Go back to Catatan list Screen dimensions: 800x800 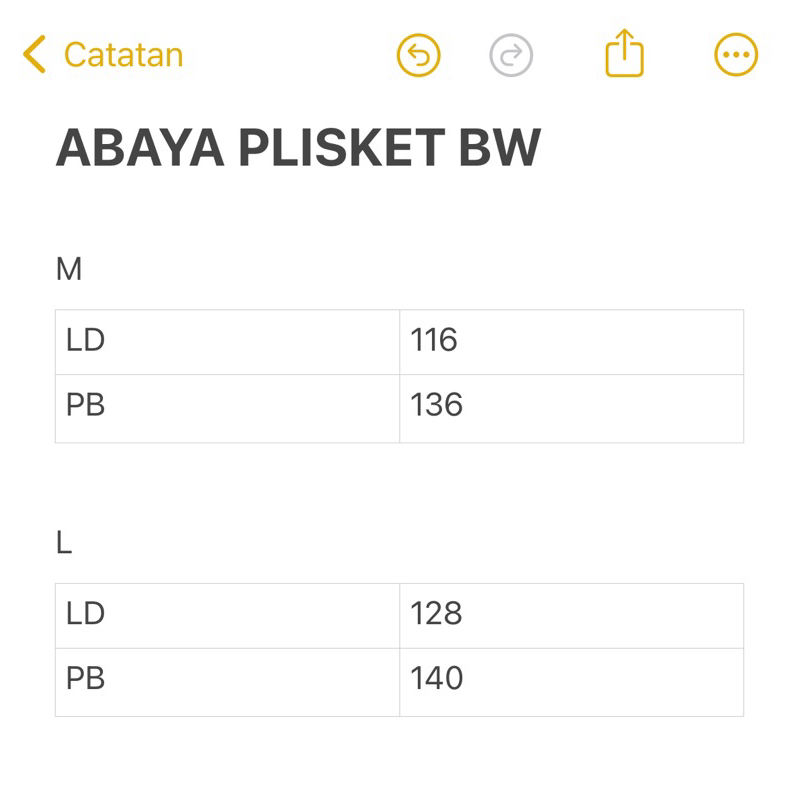pyautogui.click(x=123, y=54)
